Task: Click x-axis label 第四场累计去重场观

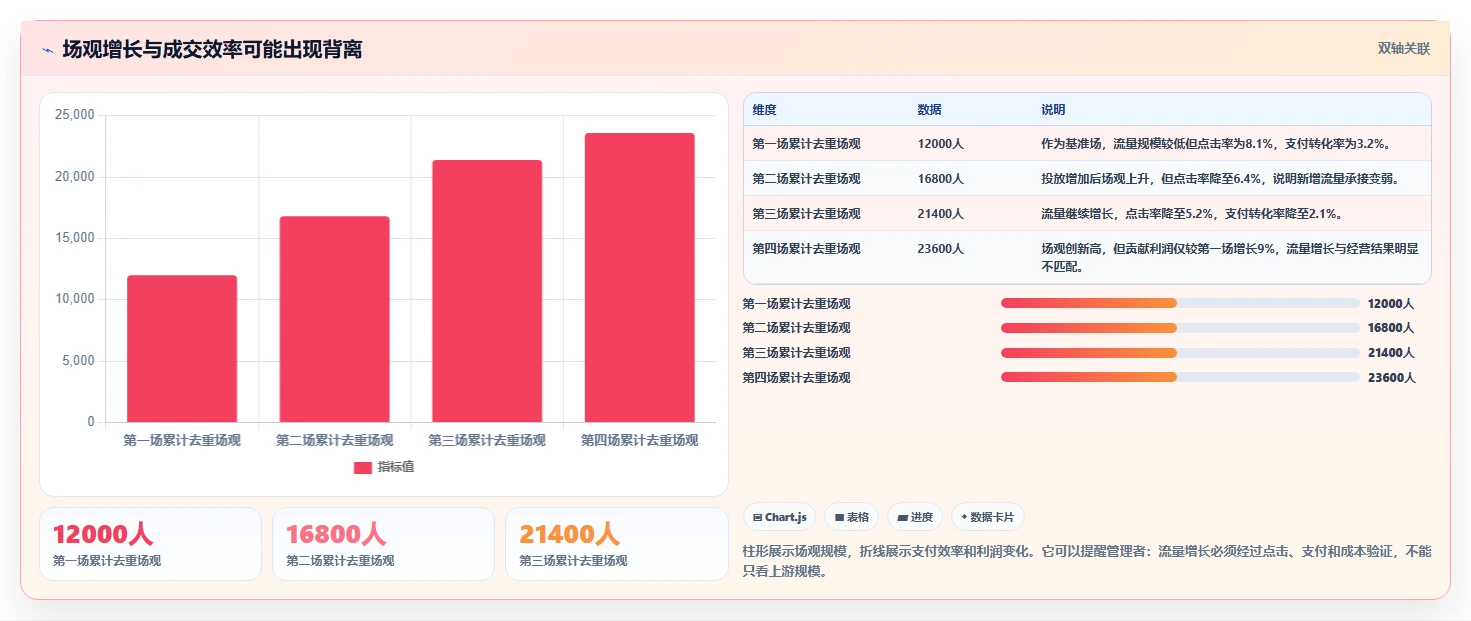Action: (x=640, y=440)
